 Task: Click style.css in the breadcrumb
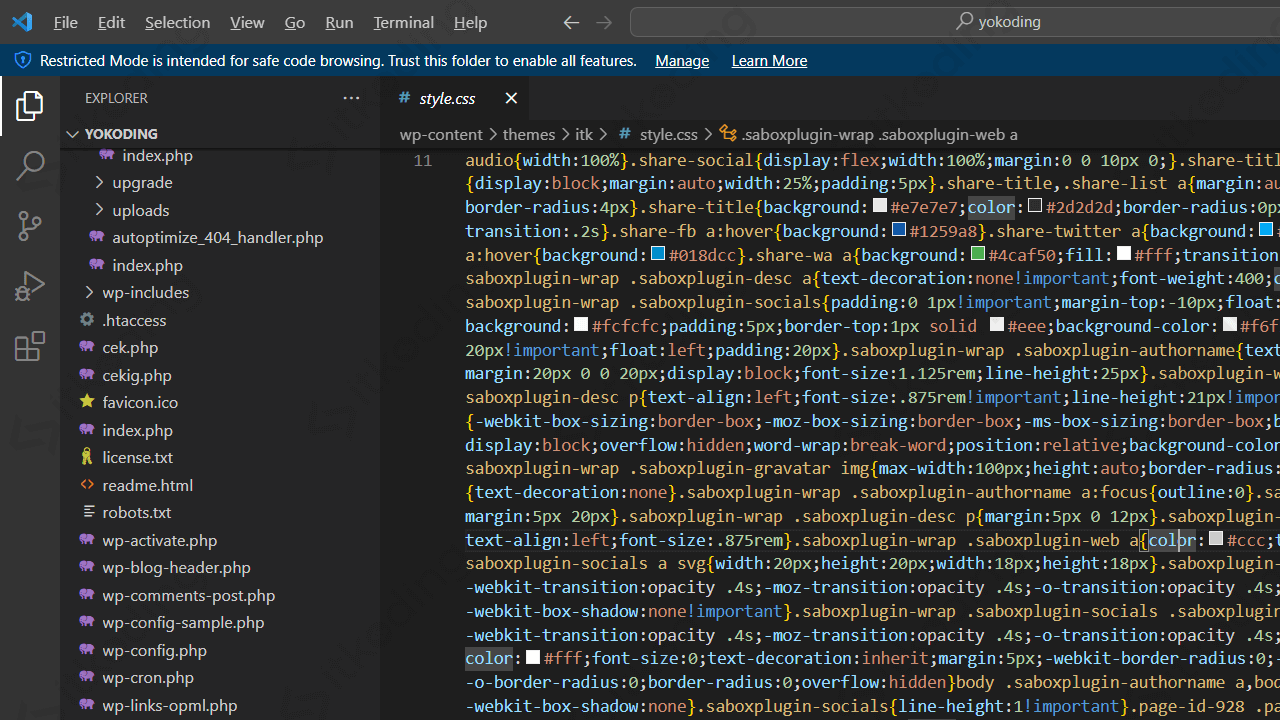coord(668,134)
